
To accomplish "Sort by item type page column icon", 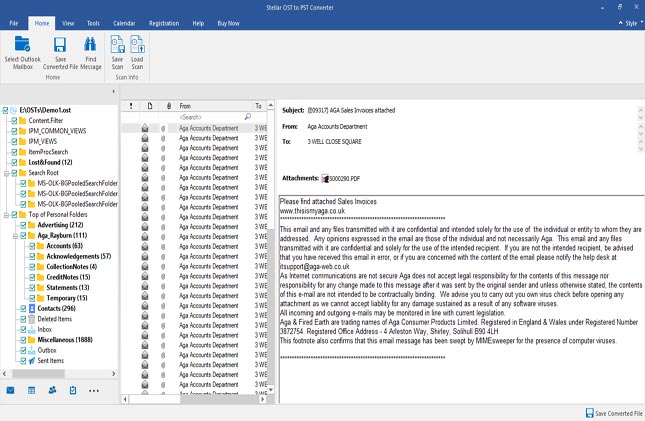I will (x=150, y=106).
